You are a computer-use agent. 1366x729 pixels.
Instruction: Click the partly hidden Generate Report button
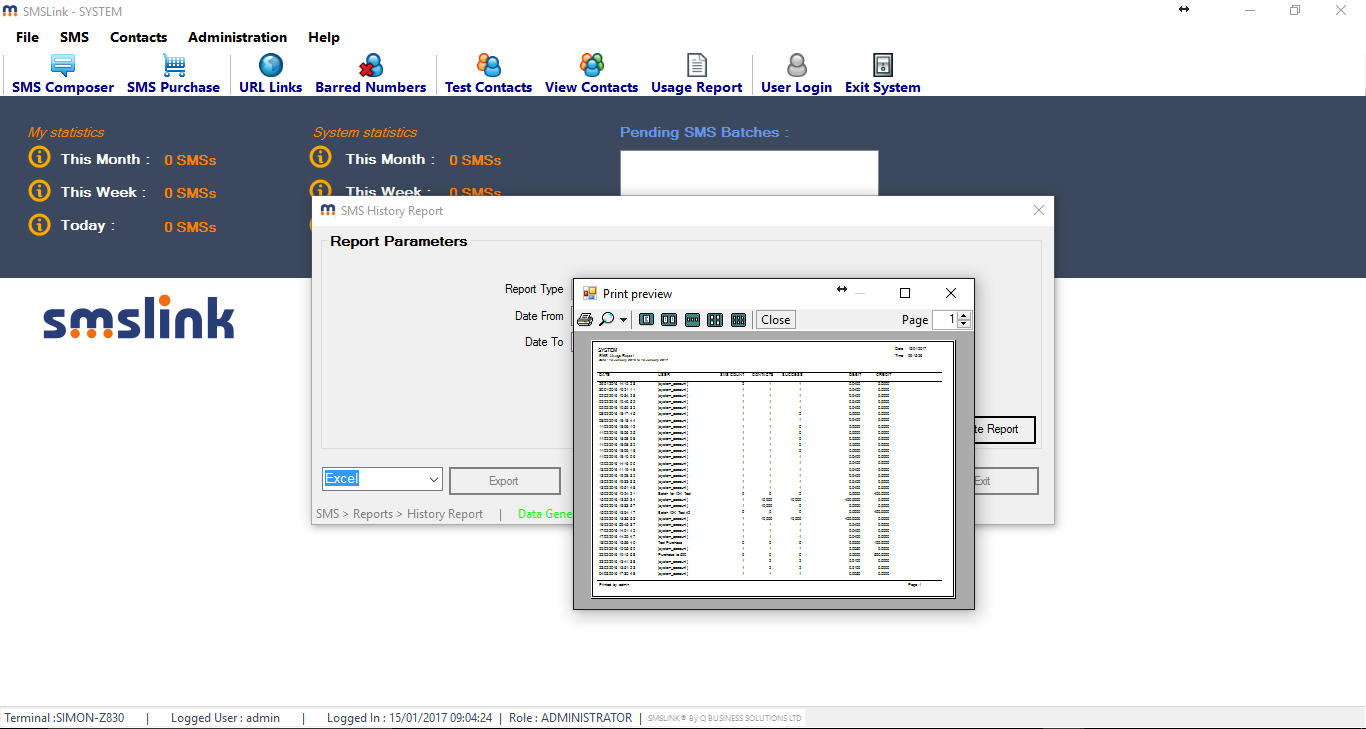click(1004, 429)
